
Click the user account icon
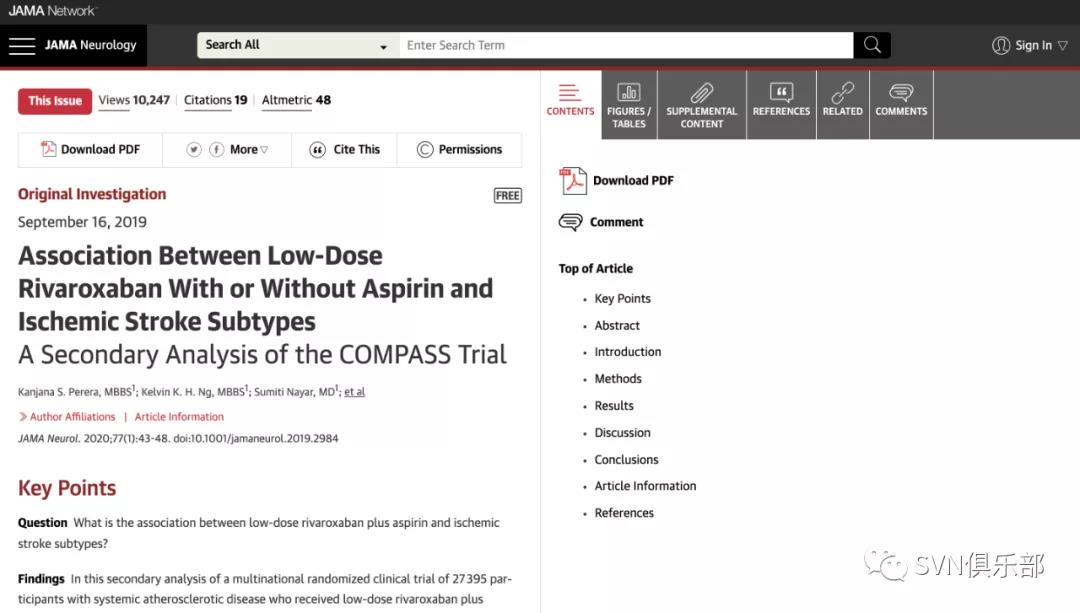coord(1001,45)
